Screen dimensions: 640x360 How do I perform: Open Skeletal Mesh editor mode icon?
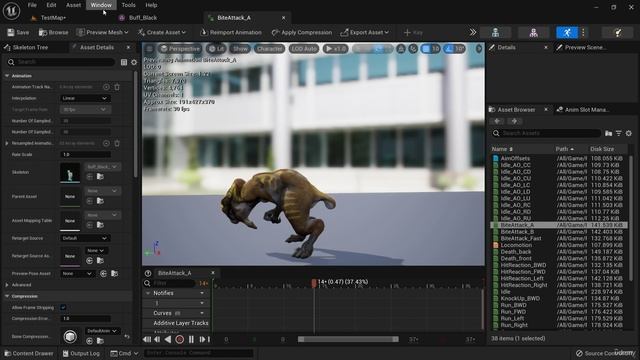pyautogui.click(x=533, y=33)
